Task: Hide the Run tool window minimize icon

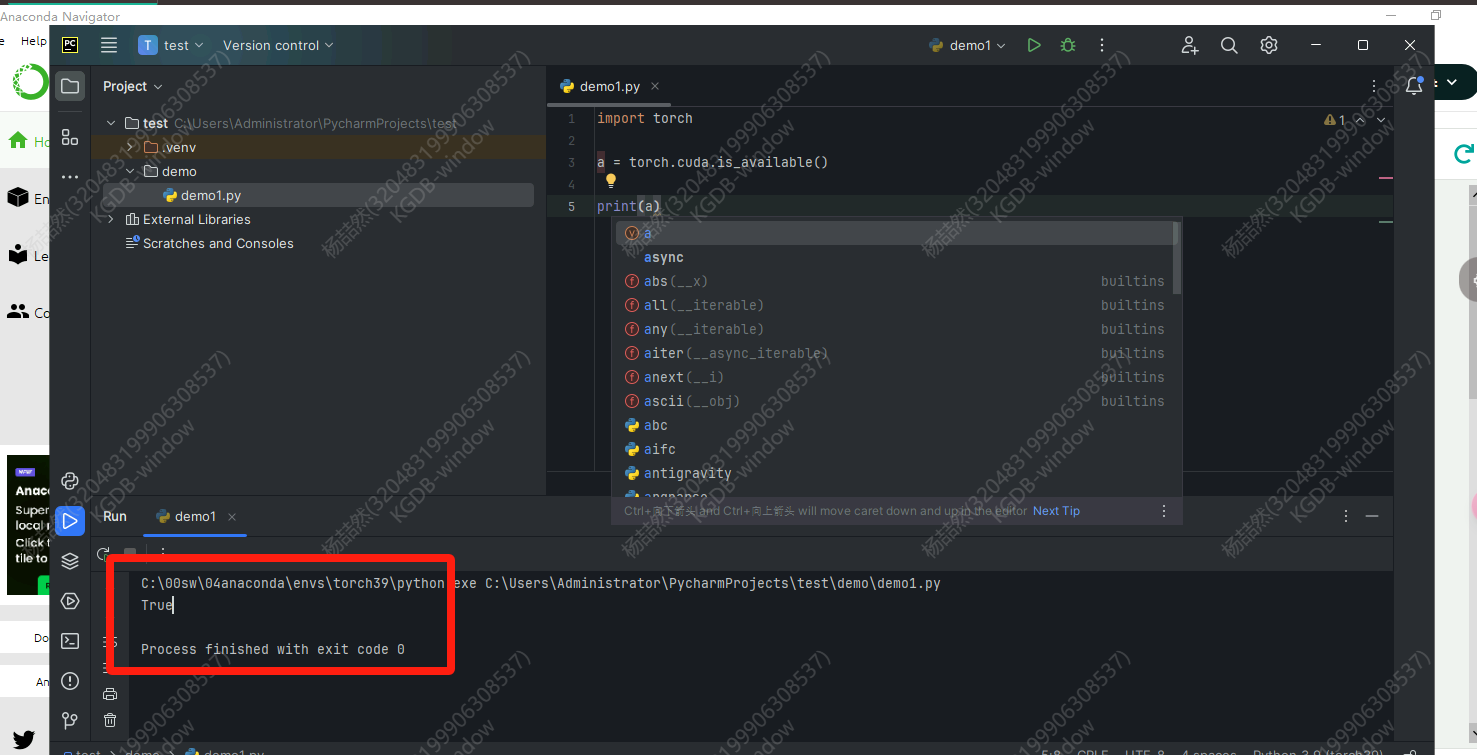Action: tap(1372, 516)
